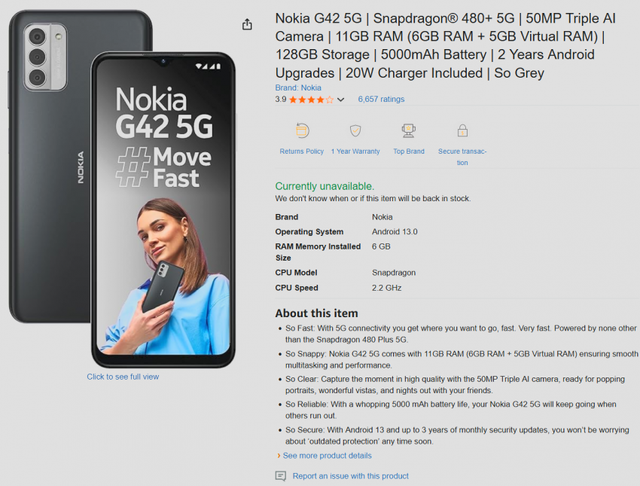Click the 1 Year Warranty text label
The width and height of the screenshot is (640, 486).
(356, 151)
